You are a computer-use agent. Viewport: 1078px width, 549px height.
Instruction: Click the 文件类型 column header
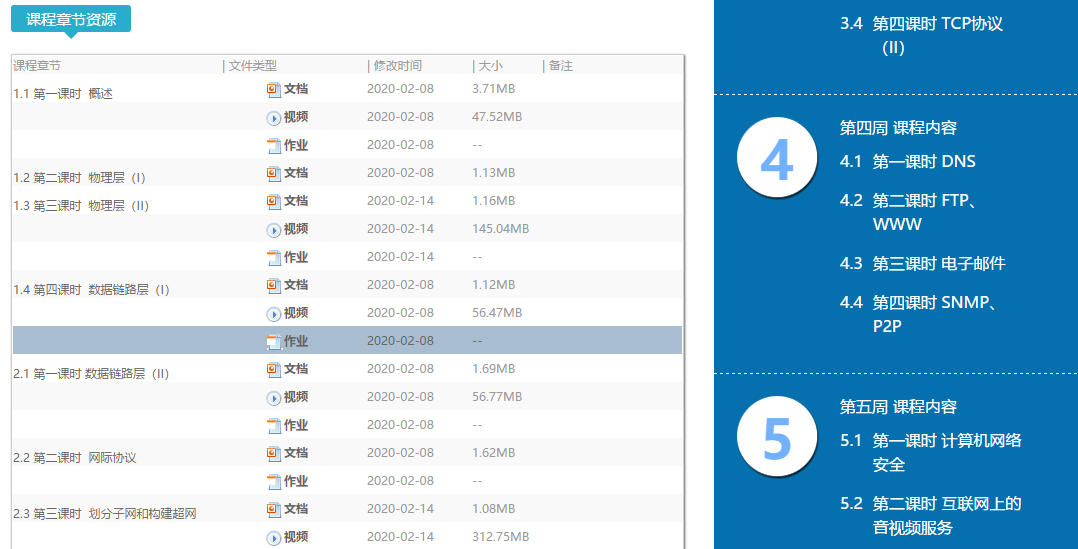[x=252, y=66]
